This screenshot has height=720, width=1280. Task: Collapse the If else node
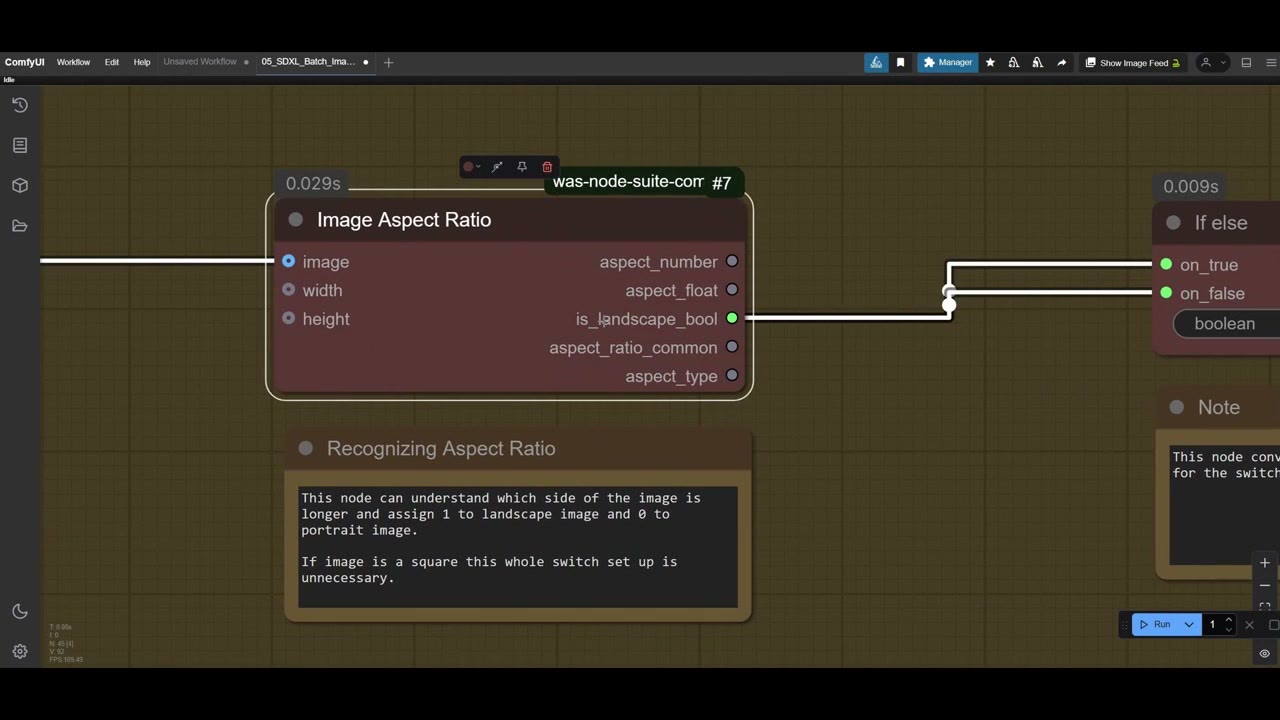click(1174, 223)
